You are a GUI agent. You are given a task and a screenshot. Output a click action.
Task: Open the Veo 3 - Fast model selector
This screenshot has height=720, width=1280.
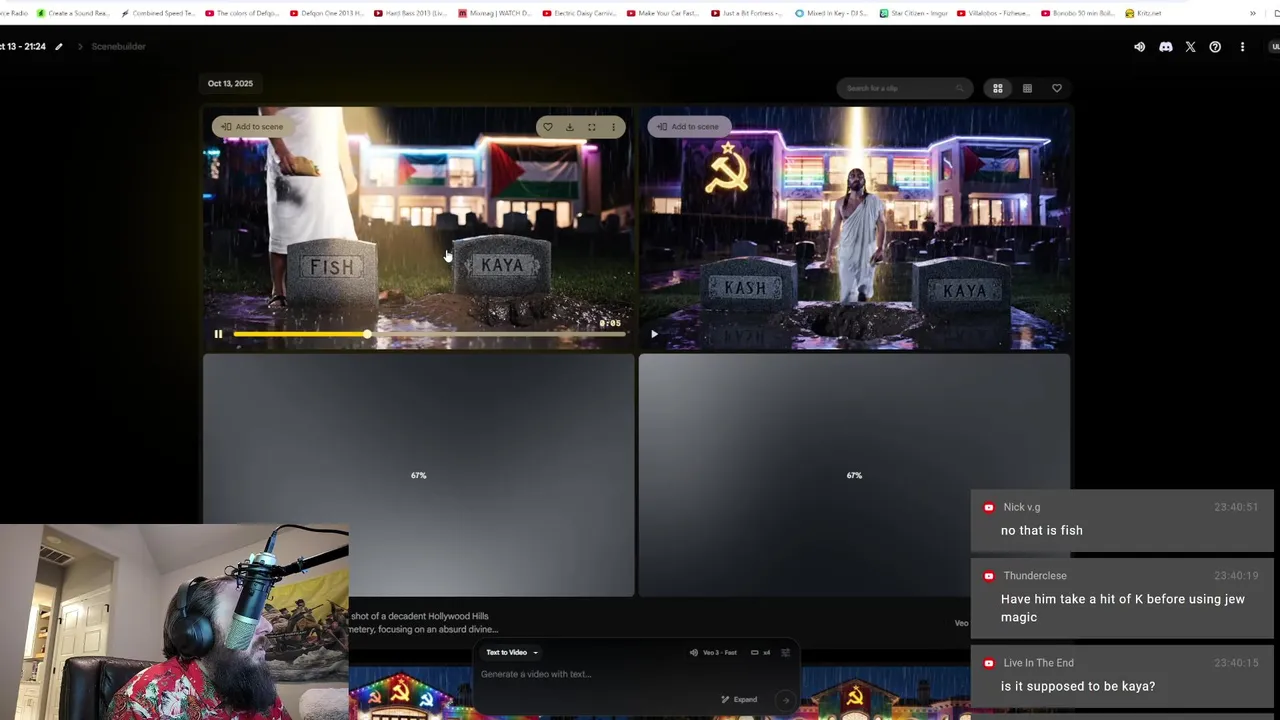713,653
